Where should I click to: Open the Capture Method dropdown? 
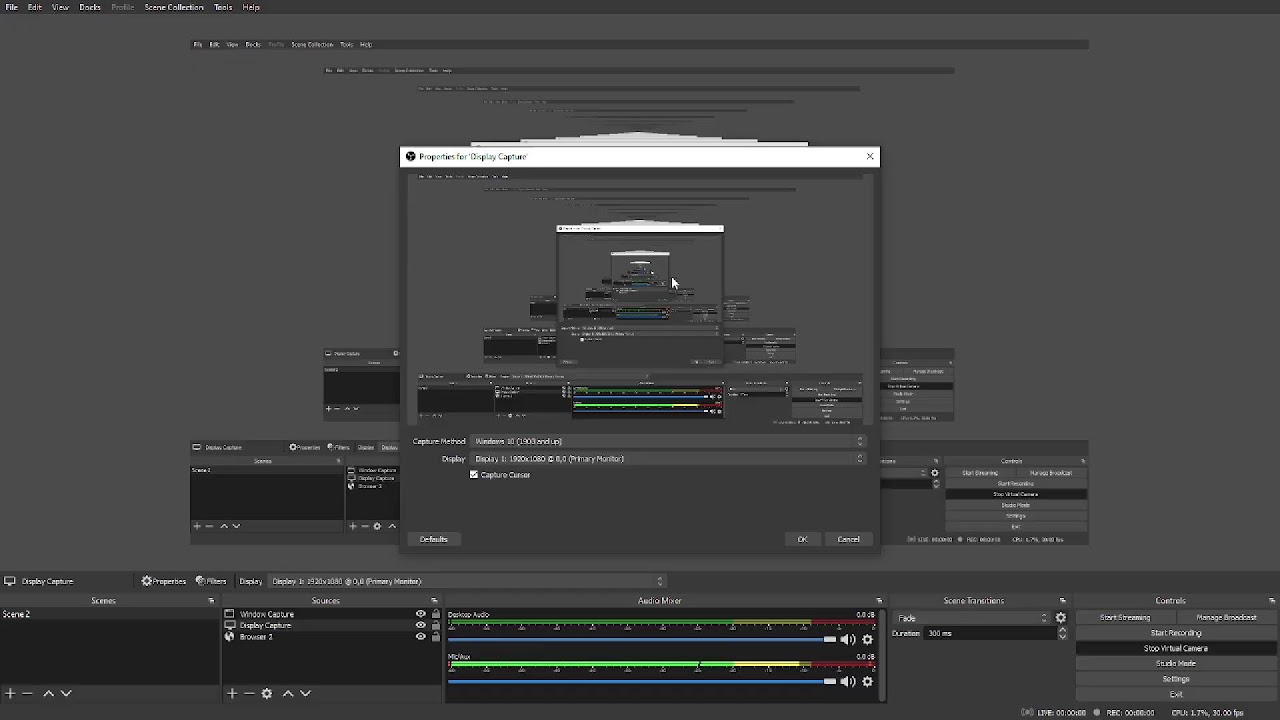tap(668, 441)
